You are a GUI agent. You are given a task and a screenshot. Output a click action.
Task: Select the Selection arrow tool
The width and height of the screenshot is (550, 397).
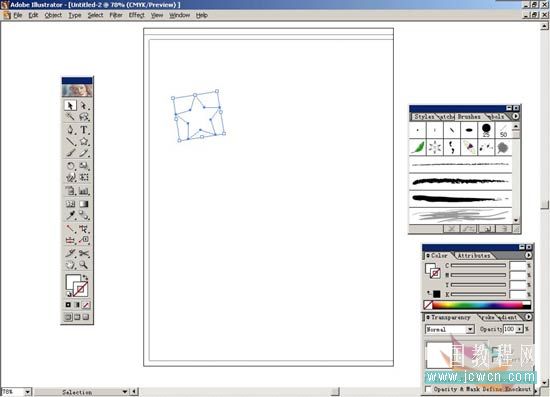coord(70,105)
